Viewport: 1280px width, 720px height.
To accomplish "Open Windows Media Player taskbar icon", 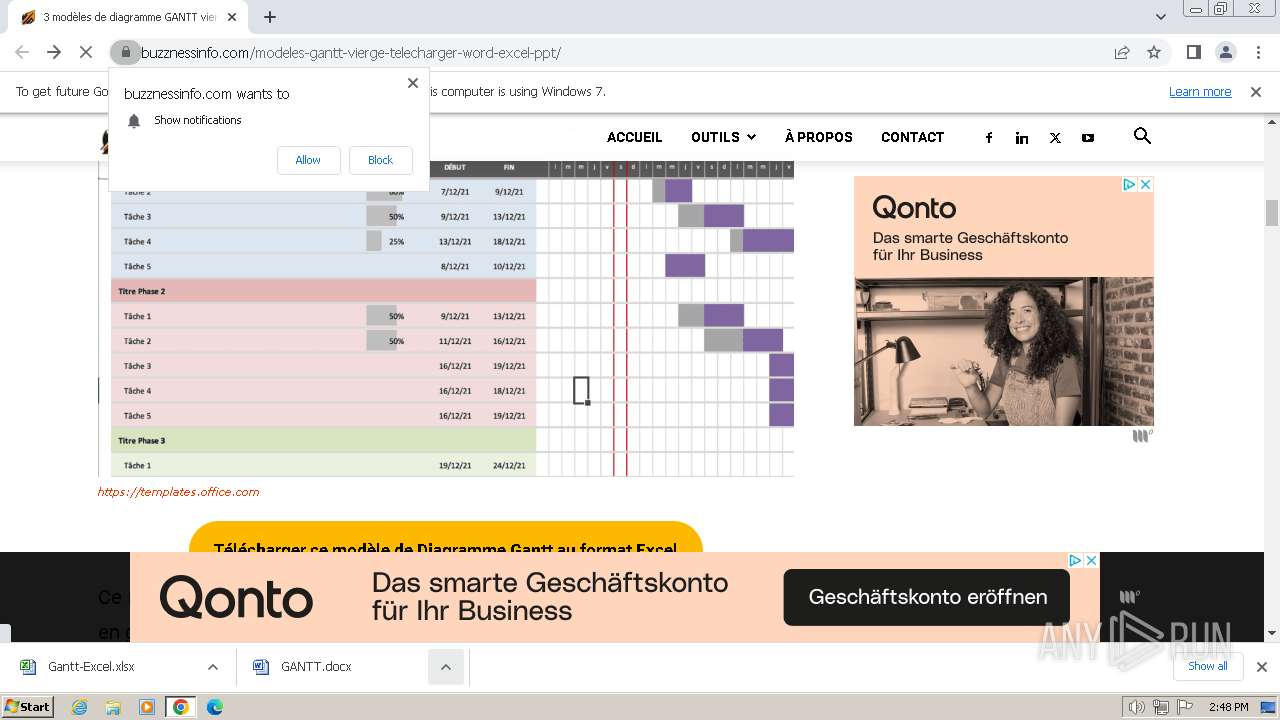I will [x=147, y=707].
